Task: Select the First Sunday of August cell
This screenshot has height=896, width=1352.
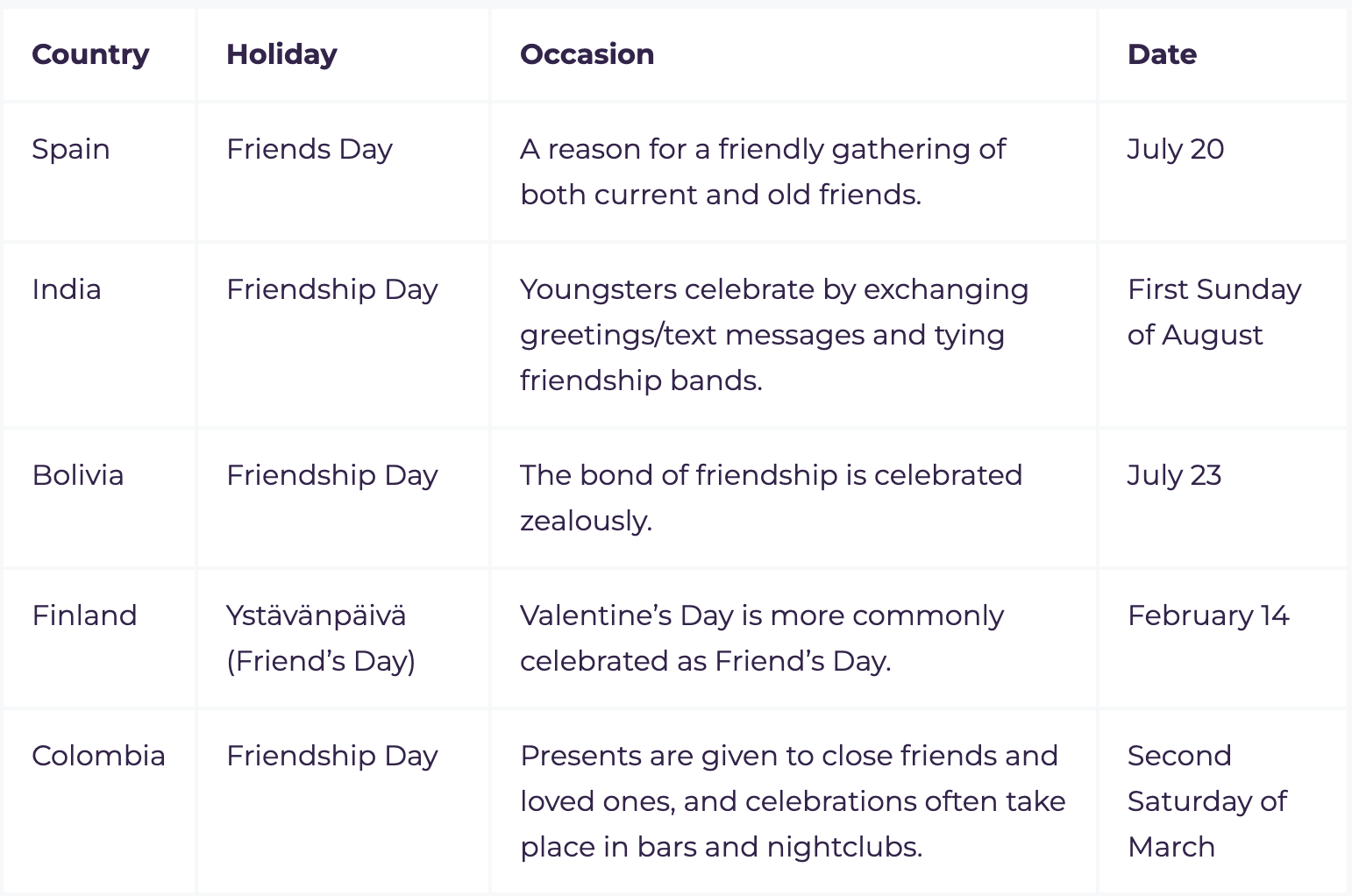Action: [x=1214, y=312]
